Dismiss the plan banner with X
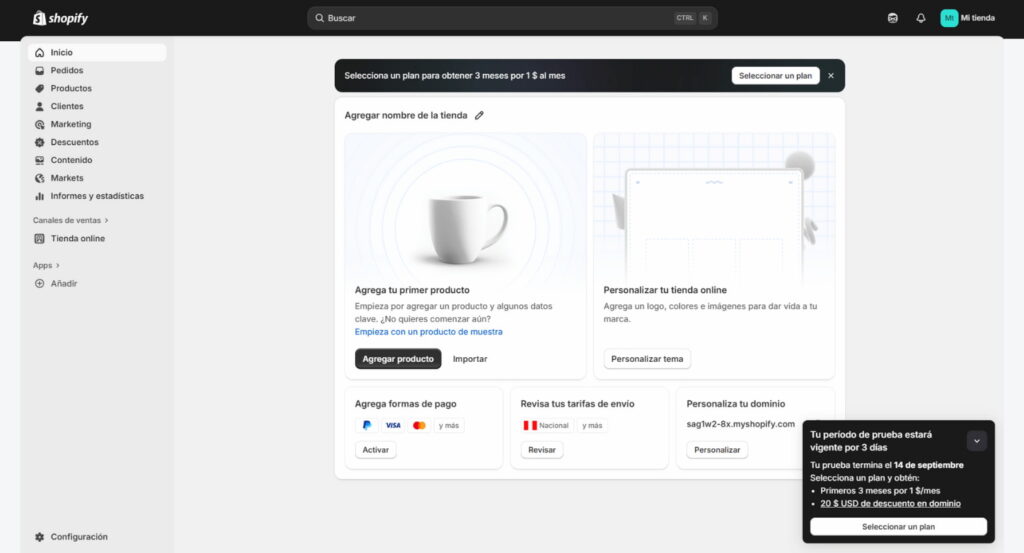1024x553 pixels. pos(830,76)
